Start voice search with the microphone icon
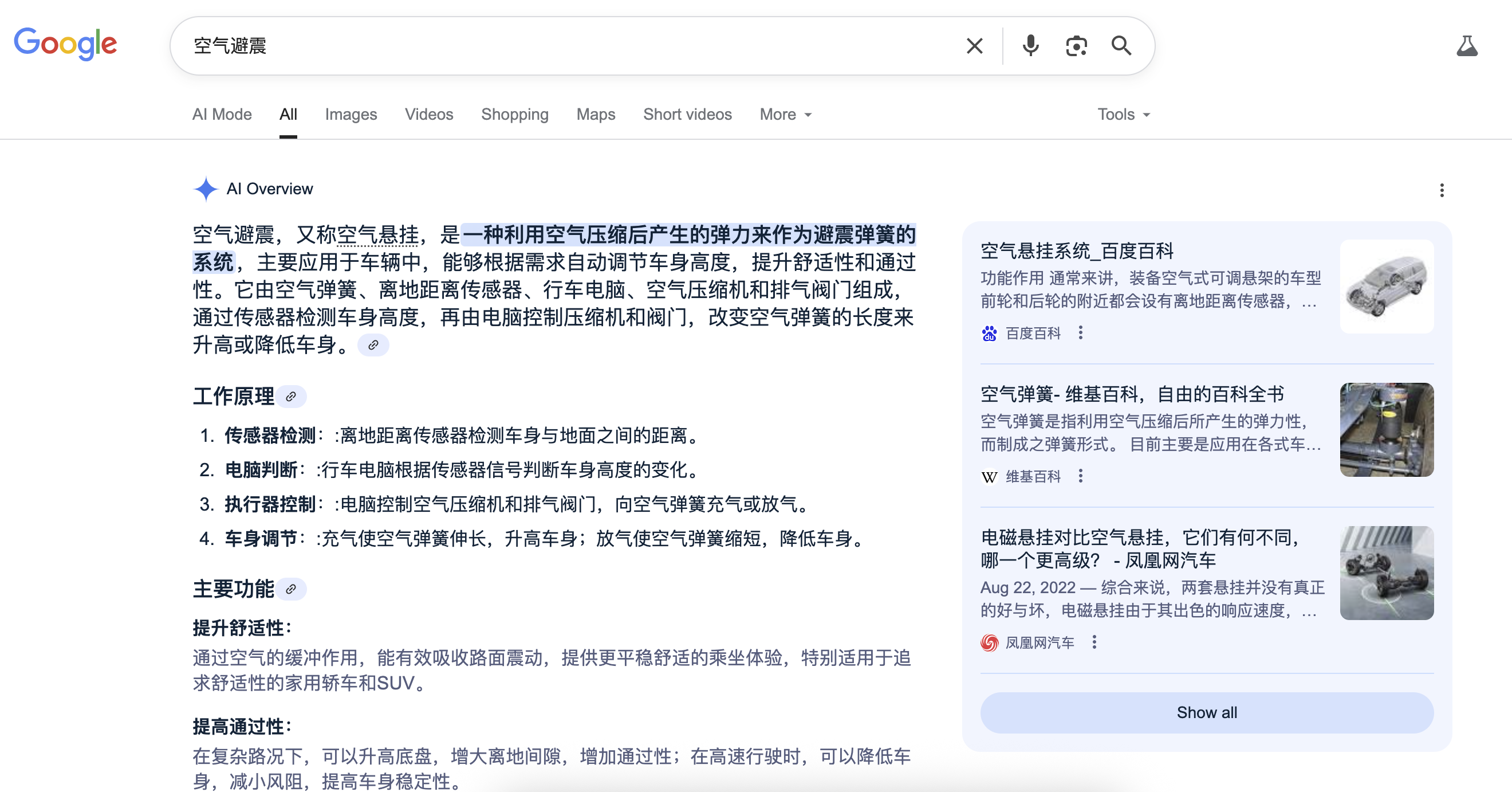1512x792 pixels. [x=1030, y=46]
